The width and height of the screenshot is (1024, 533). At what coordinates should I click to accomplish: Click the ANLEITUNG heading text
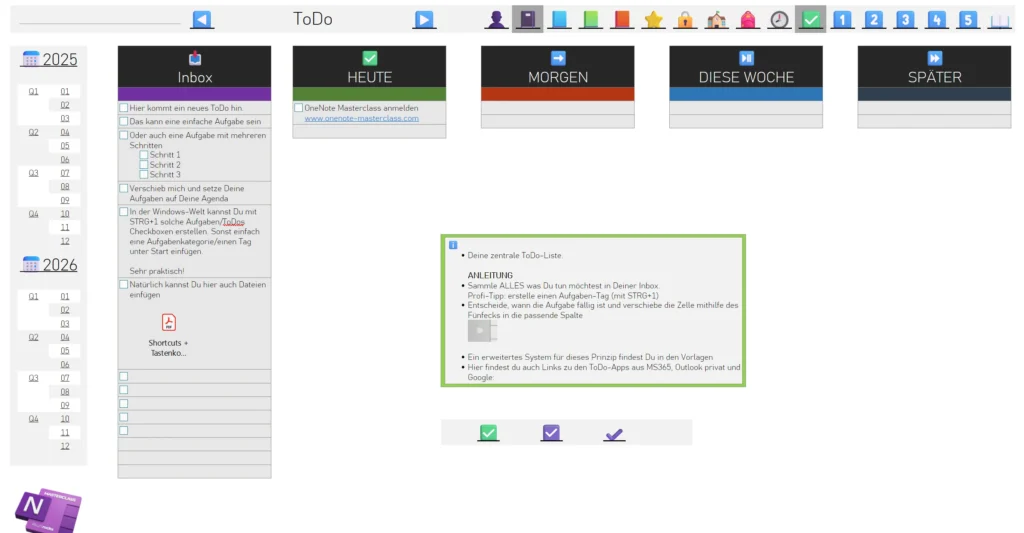tap(490, 276)
